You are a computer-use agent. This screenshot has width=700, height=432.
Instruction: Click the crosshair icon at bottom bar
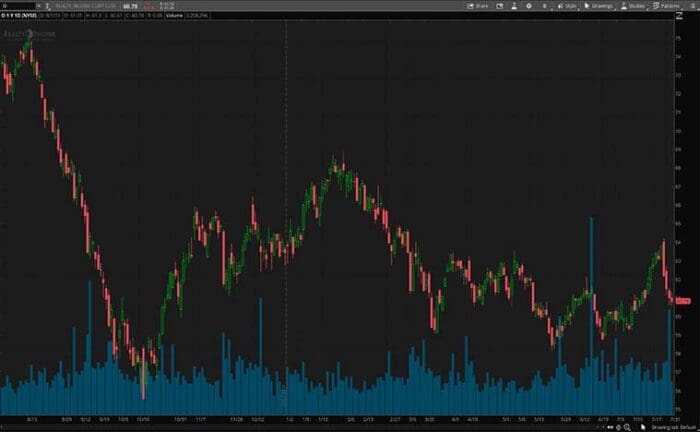[618, 428]
